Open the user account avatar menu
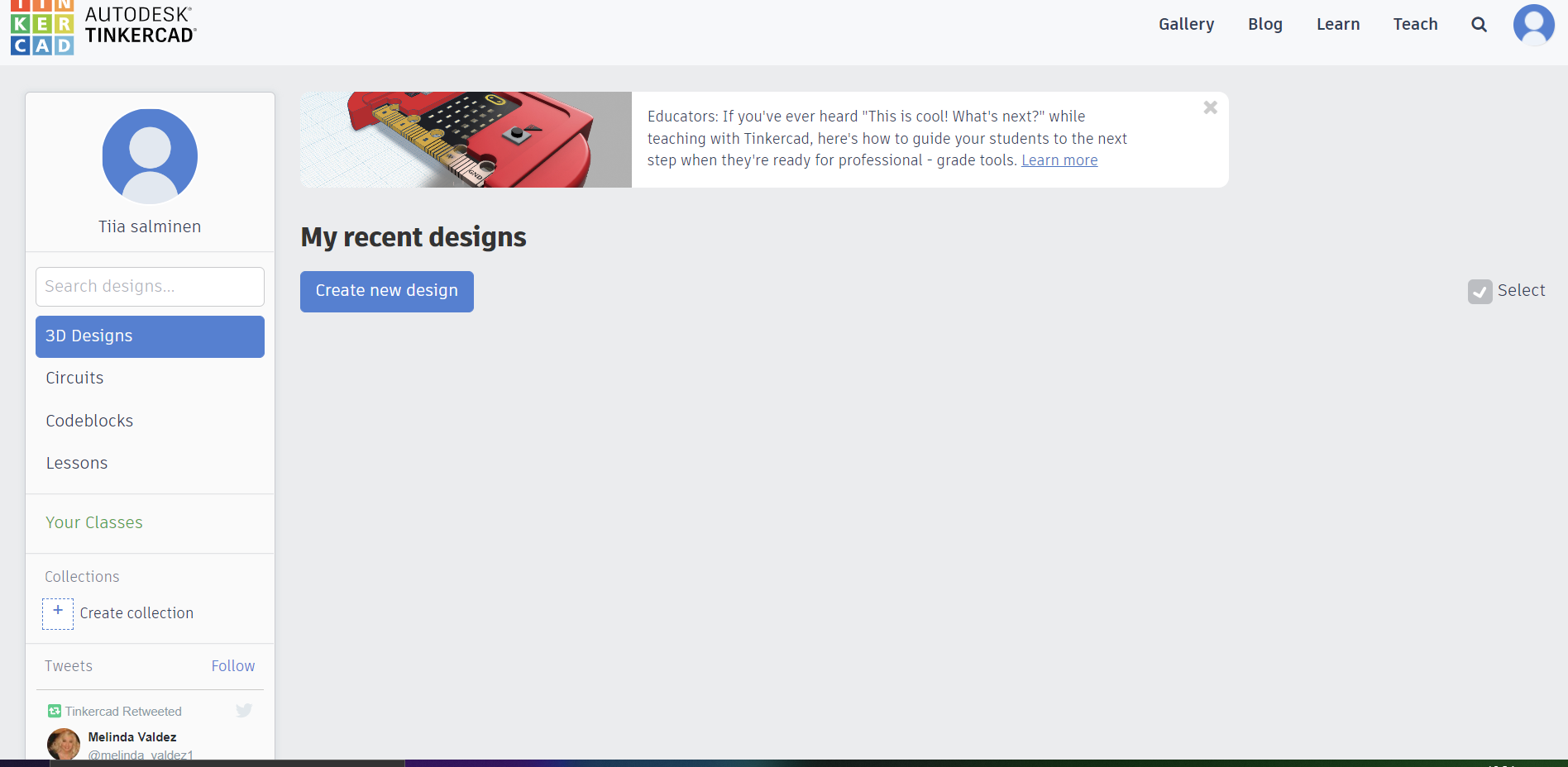Image resolution: width=1568 pixels, height=767 pixels. [x=1533, y=25]
